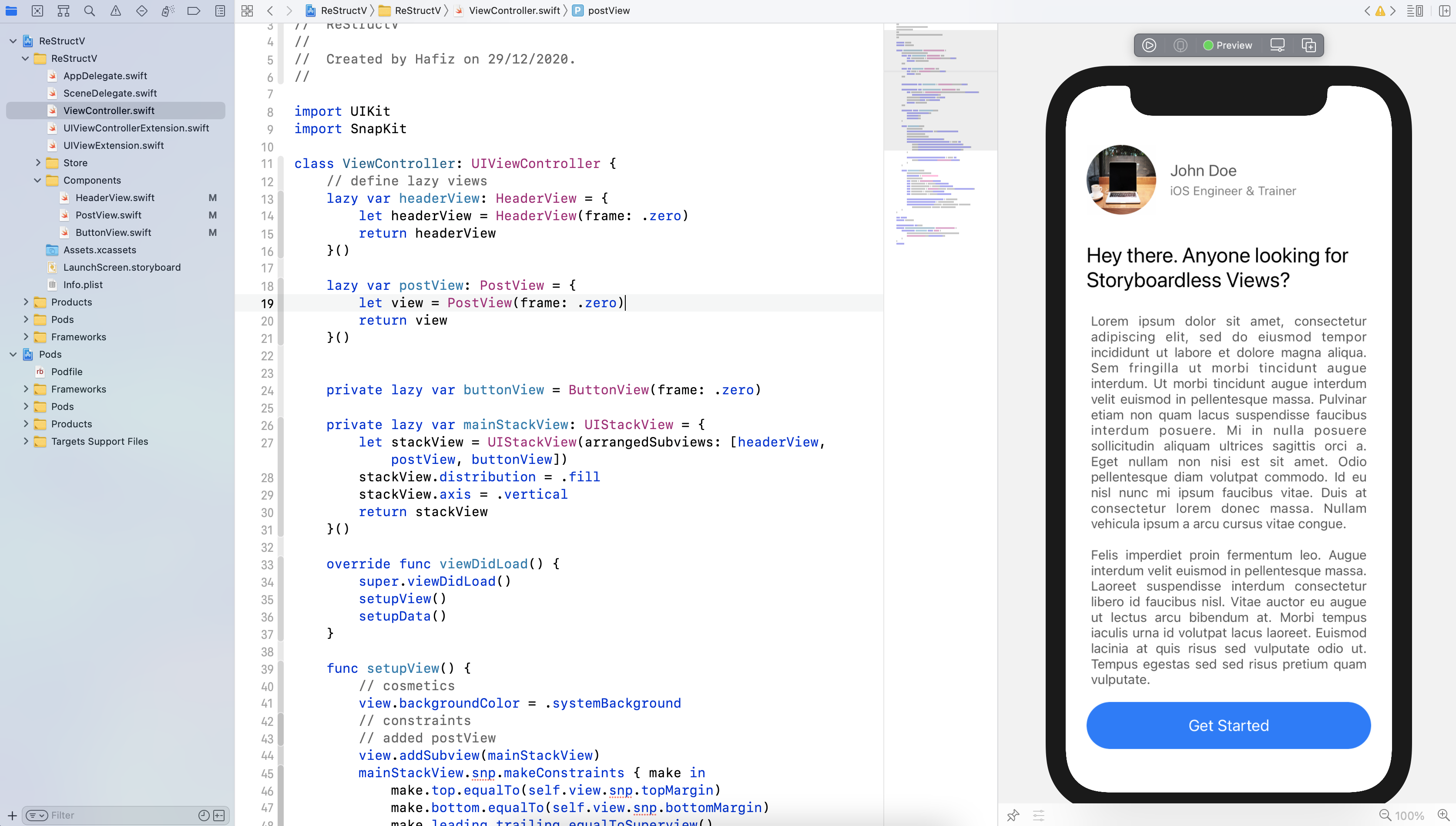Pin the canvas preview
Screen dimensions: 1456x826
click(1013, 815)
